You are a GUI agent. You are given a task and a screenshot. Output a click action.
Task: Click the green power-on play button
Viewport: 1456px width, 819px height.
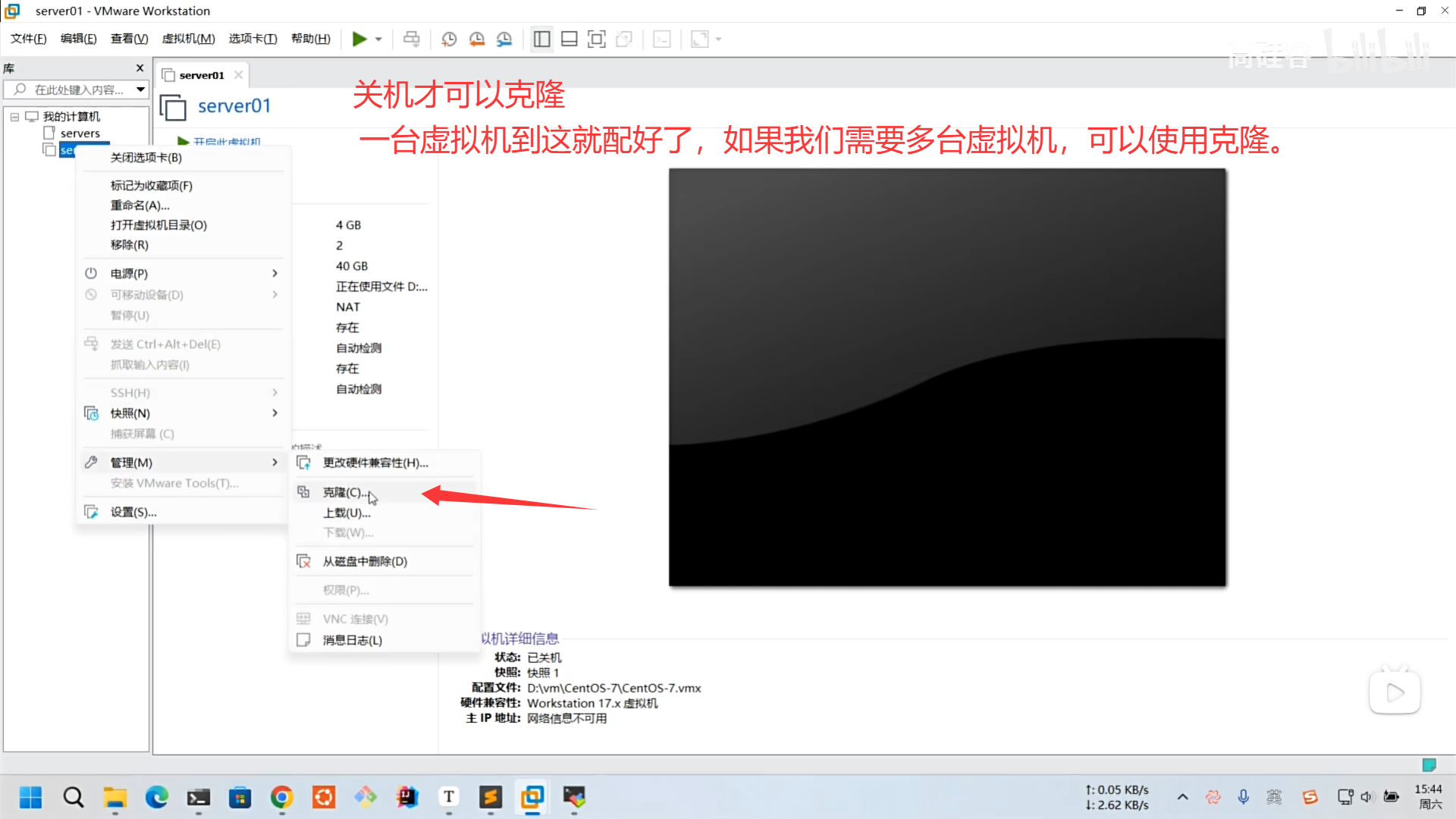[359, 39]
